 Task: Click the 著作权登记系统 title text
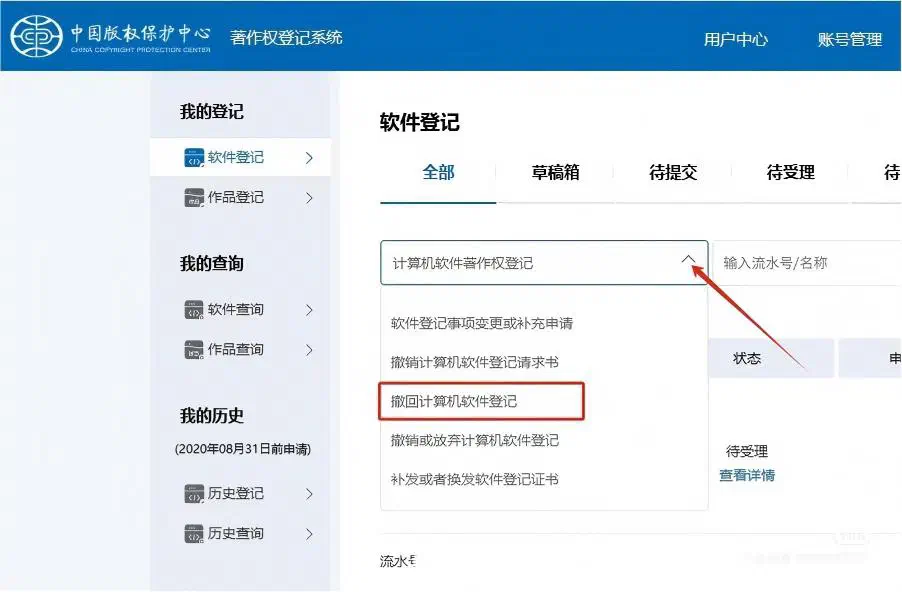286,38
